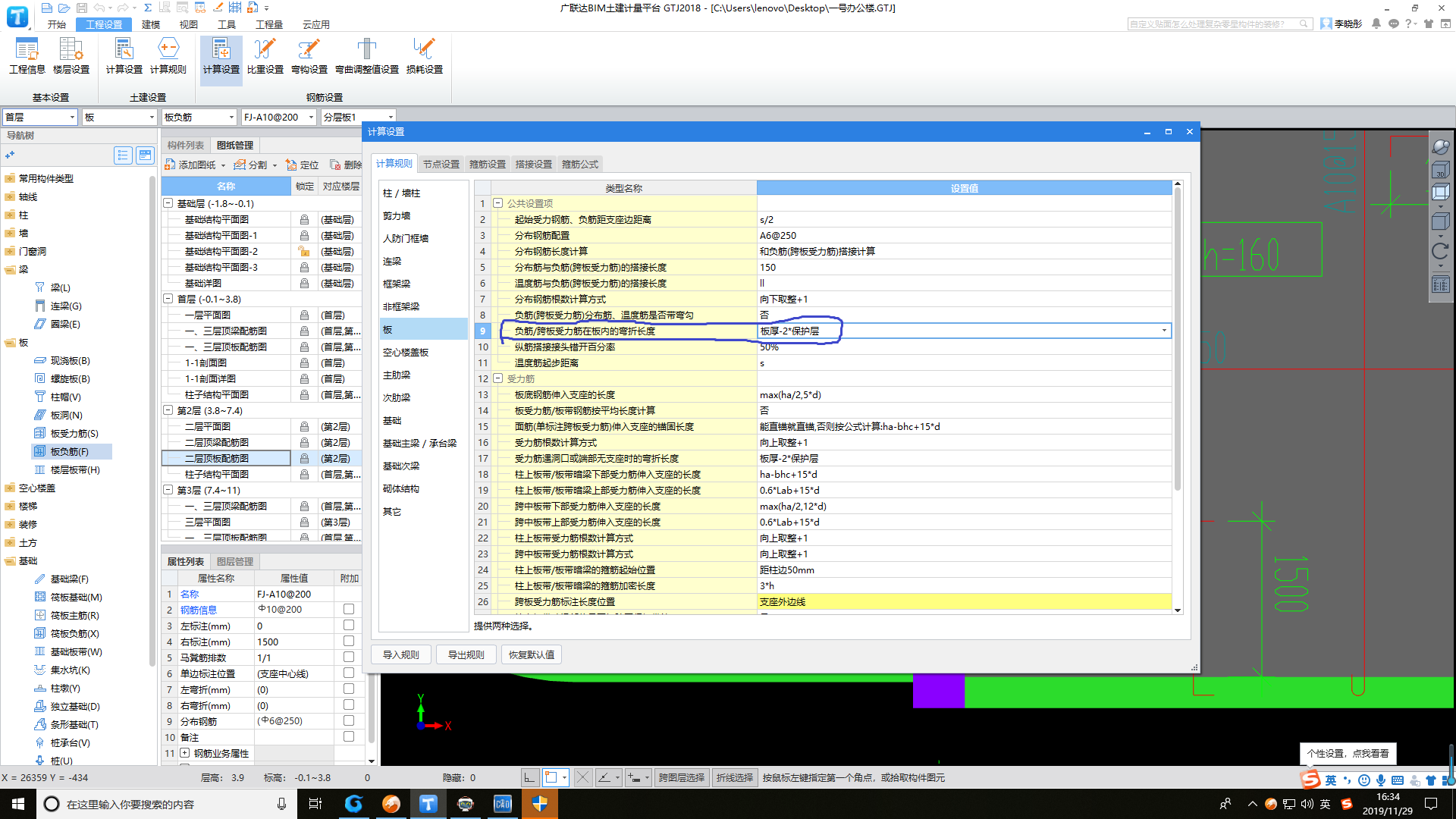Open 计算规则 in the 土建设置 group
Image resolution: width=1456 pixels, height=819 pixels.
coord(168,56)
